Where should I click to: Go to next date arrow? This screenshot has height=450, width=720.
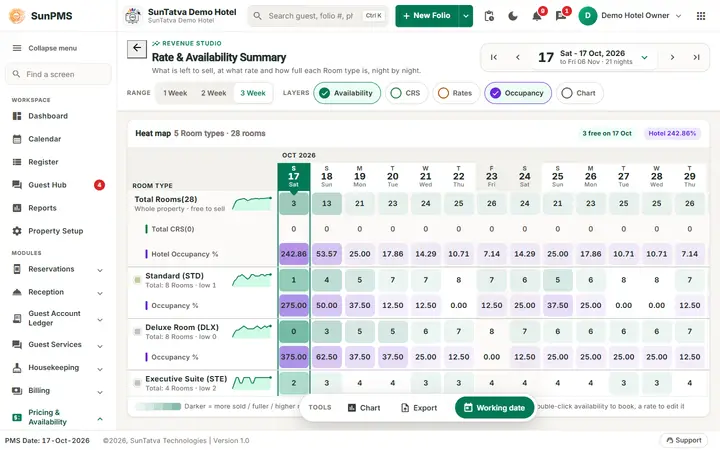click(x=672, y=57)
